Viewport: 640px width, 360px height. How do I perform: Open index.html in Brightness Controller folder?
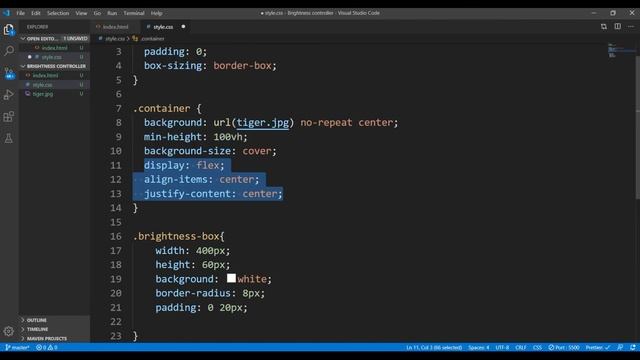point(54,76)
